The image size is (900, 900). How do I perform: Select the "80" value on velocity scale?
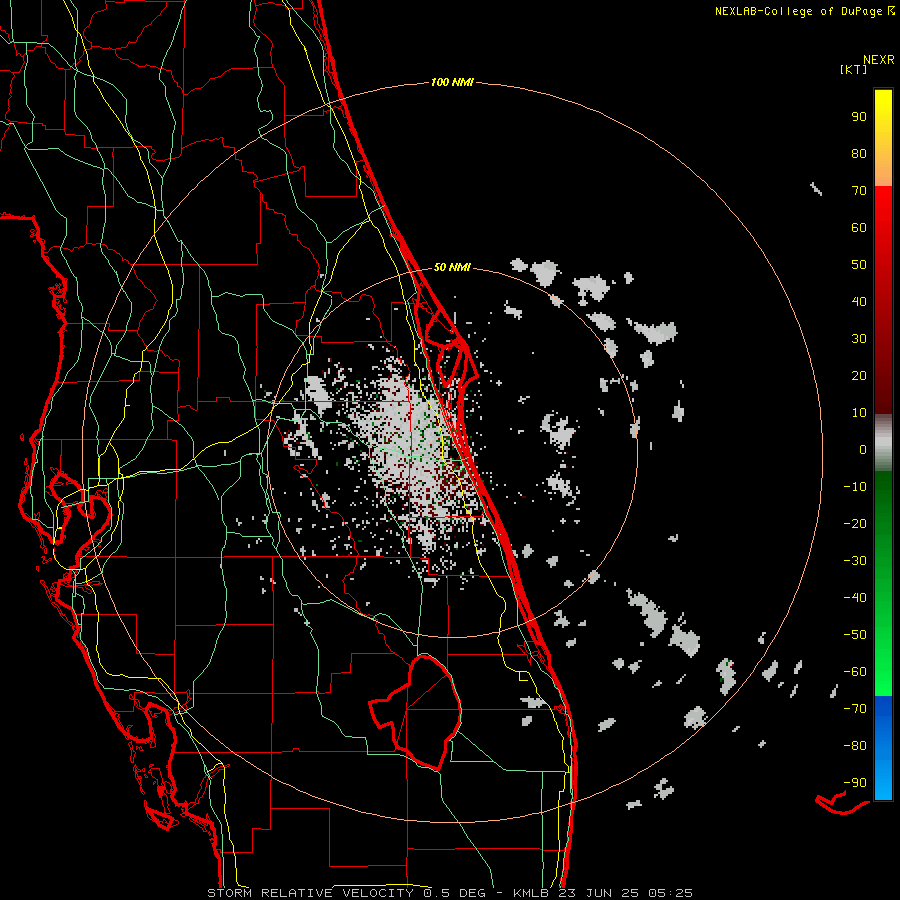[859, 153]
